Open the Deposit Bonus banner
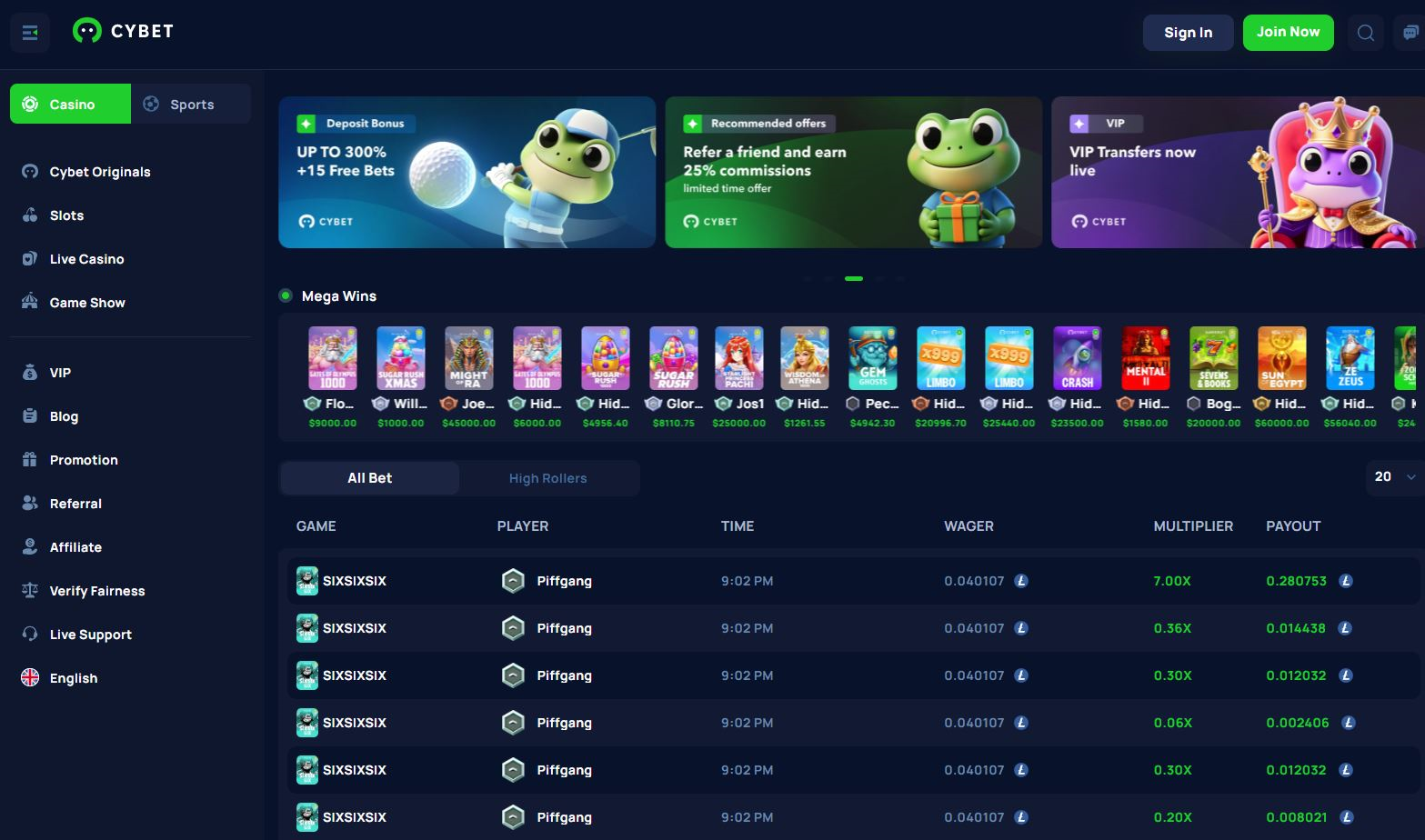 click(x=467, y=173)
